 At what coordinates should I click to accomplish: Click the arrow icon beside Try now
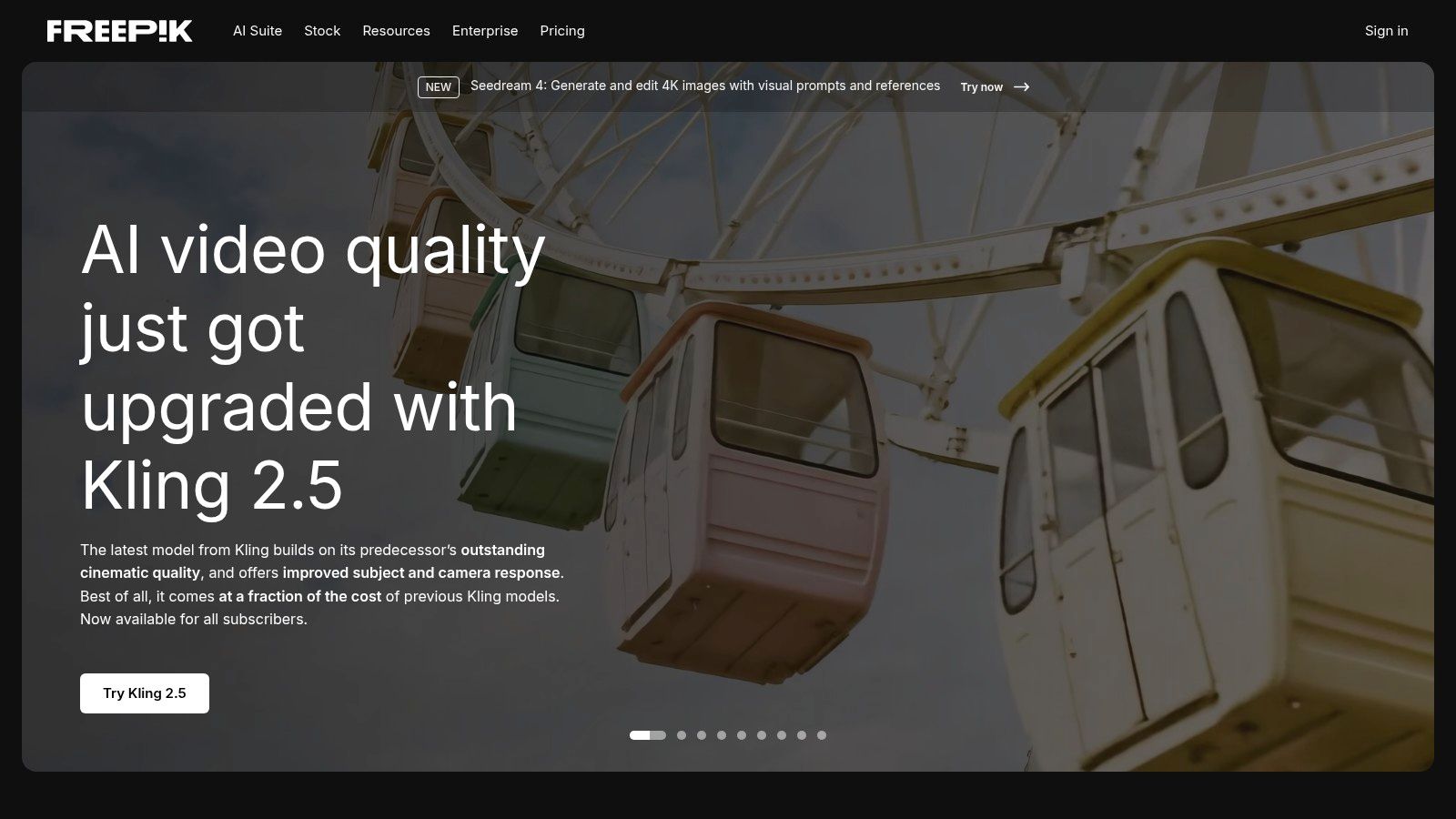click(1022, 87)
